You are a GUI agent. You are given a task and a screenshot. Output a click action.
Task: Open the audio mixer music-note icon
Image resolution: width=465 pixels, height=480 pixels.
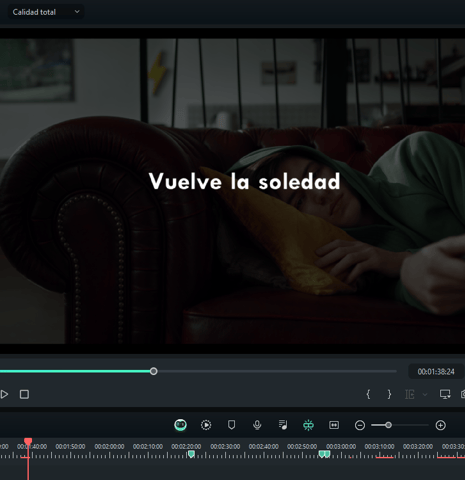(283, 425)
